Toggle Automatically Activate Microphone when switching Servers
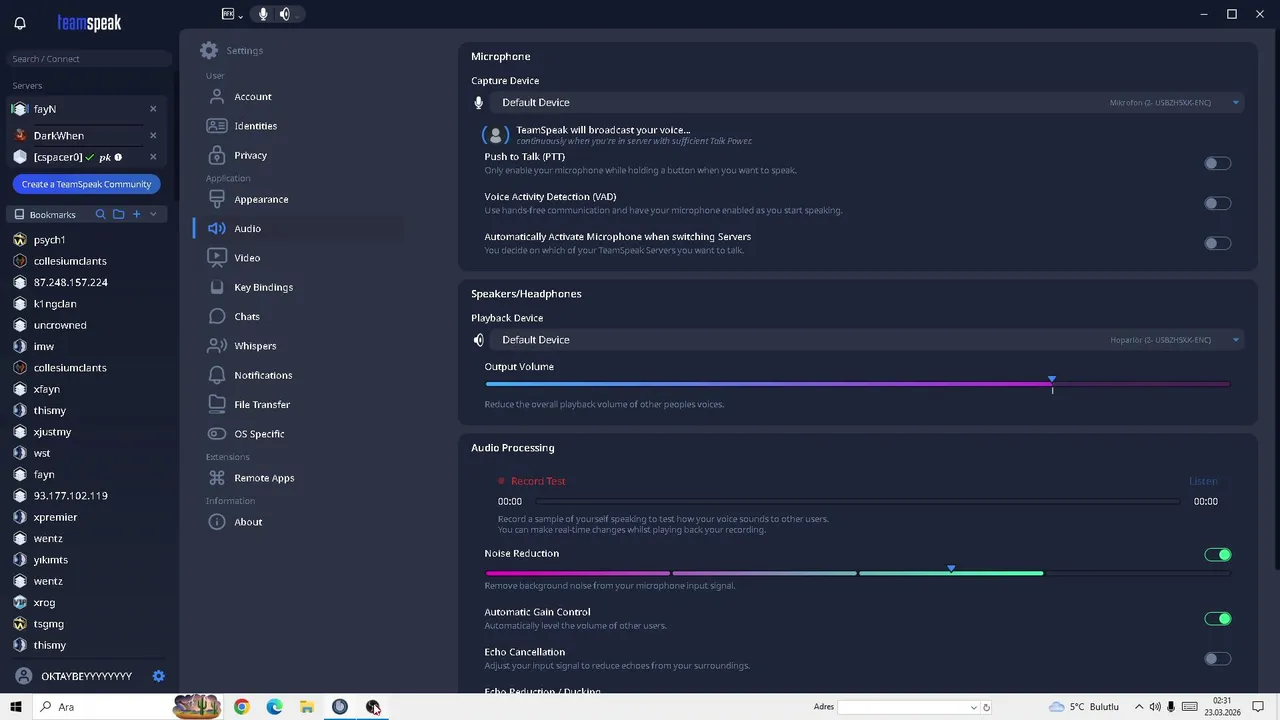The image size is (1280, 720). tap(1217, 243)
